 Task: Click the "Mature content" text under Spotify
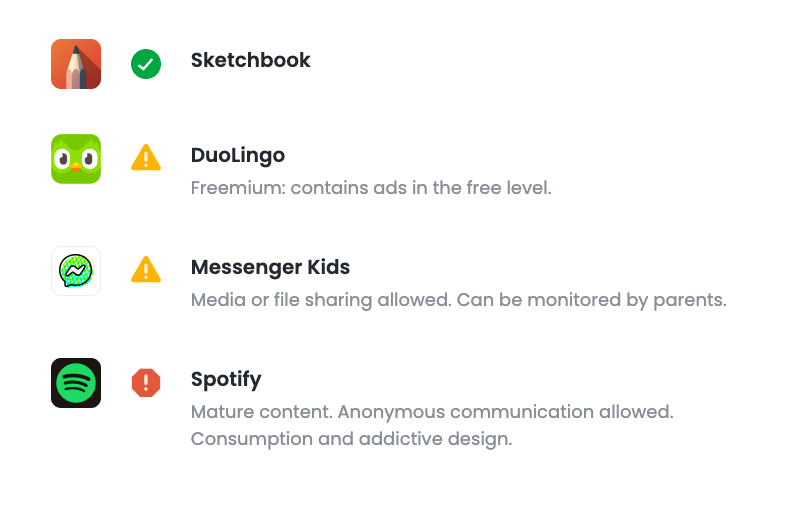pos(254,411)
